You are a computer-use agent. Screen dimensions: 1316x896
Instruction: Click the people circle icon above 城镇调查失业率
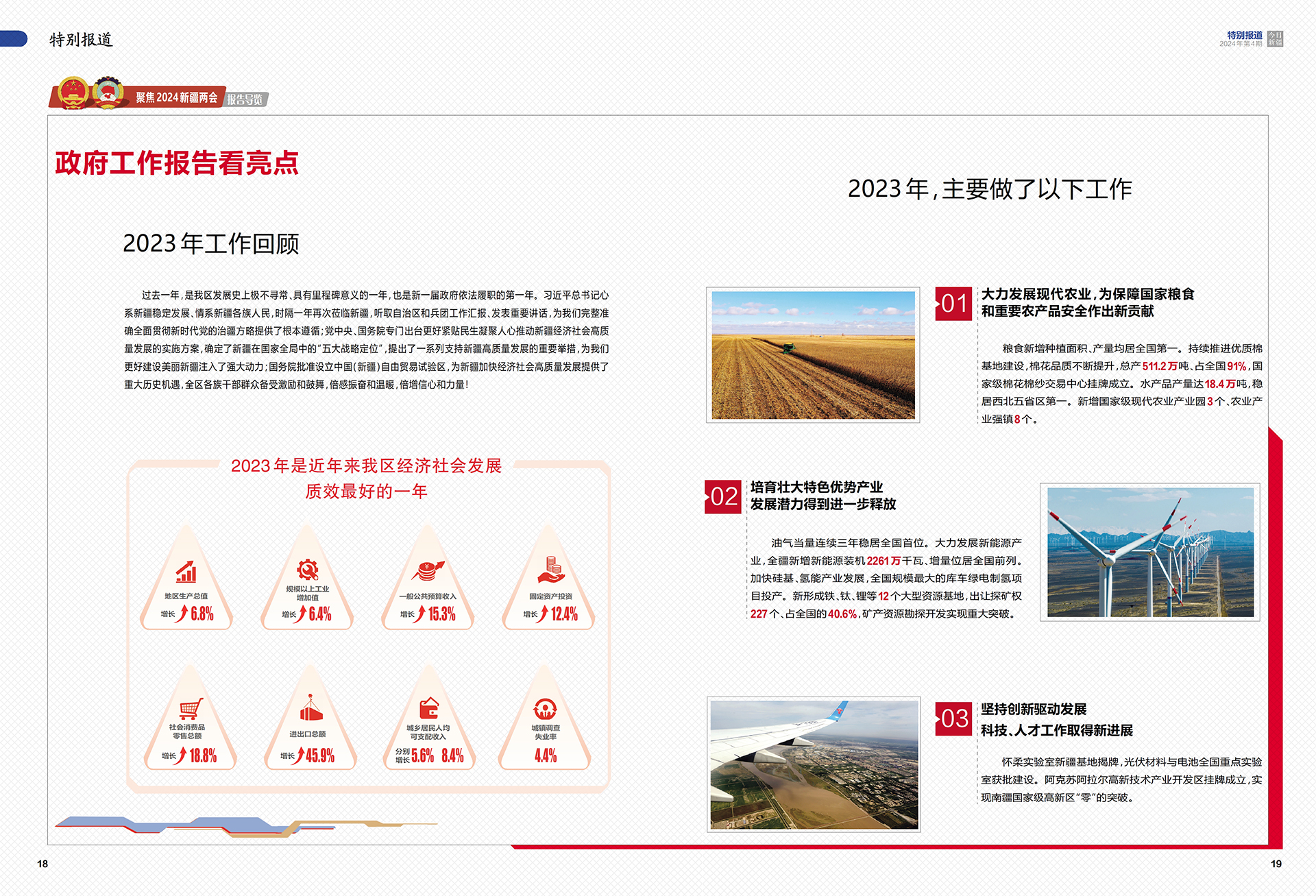545,709
